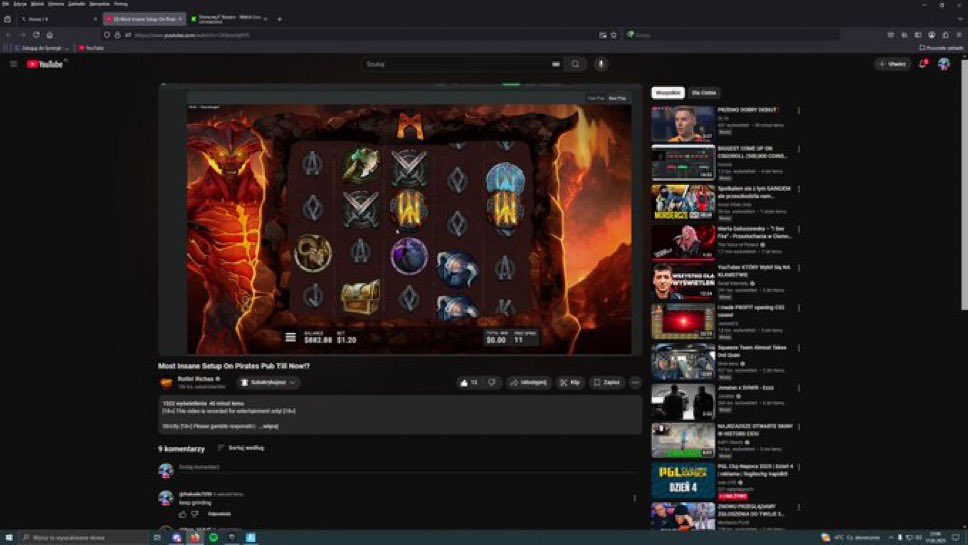The height and width of the screenshot is (545, 968).
Task: Reload the page in the browser toolbar
Action: tap(36, 35)
